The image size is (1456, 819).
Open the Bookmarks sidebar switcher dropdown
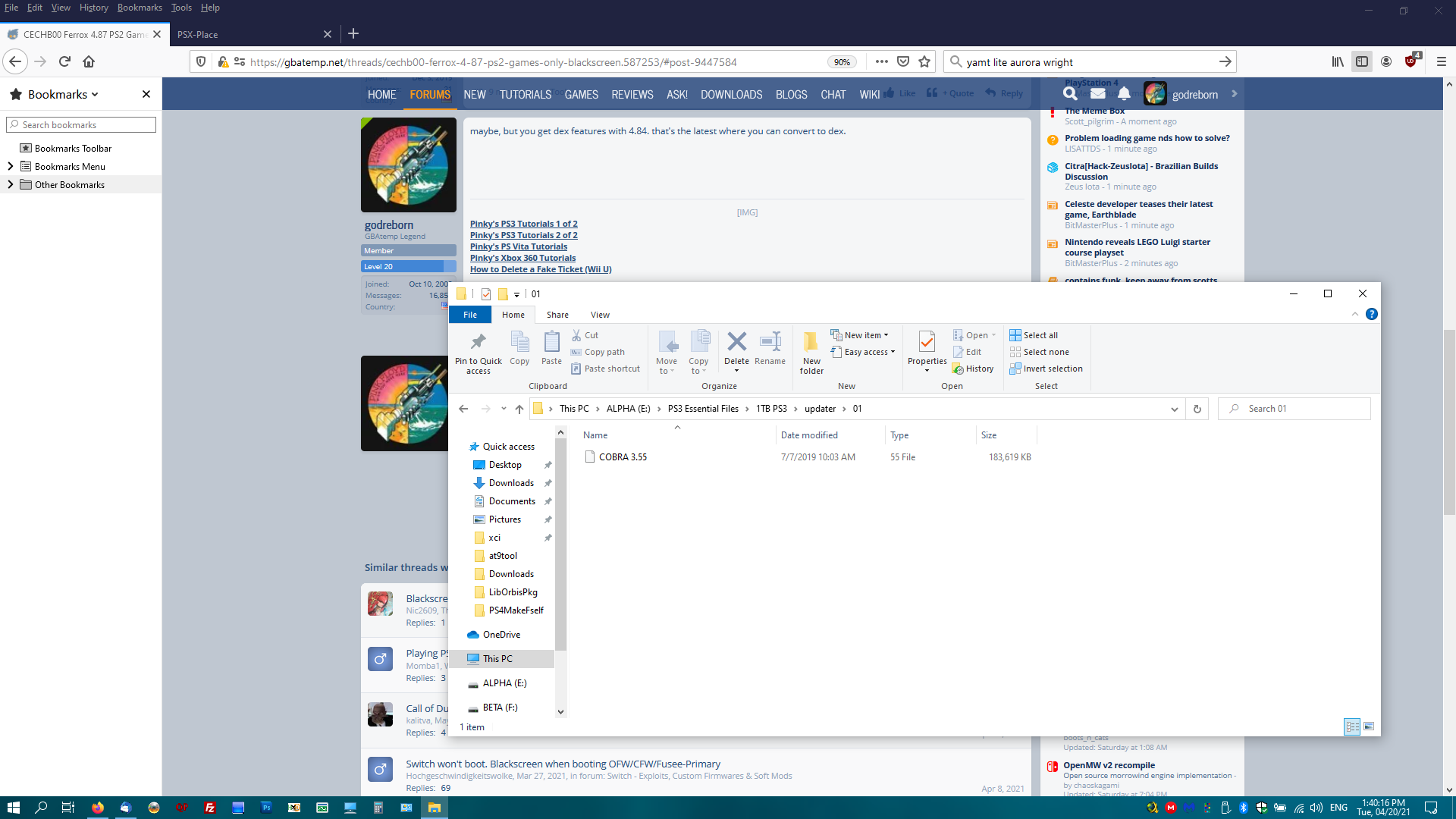click(x=64, y=94)
